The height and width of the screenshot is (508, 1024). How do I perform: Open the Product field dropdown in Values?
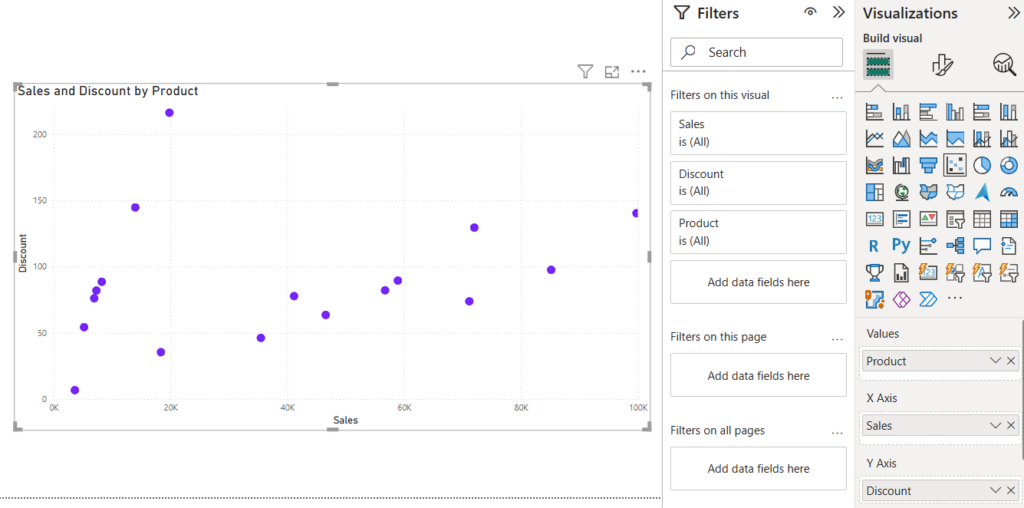(x=995, y=360)
